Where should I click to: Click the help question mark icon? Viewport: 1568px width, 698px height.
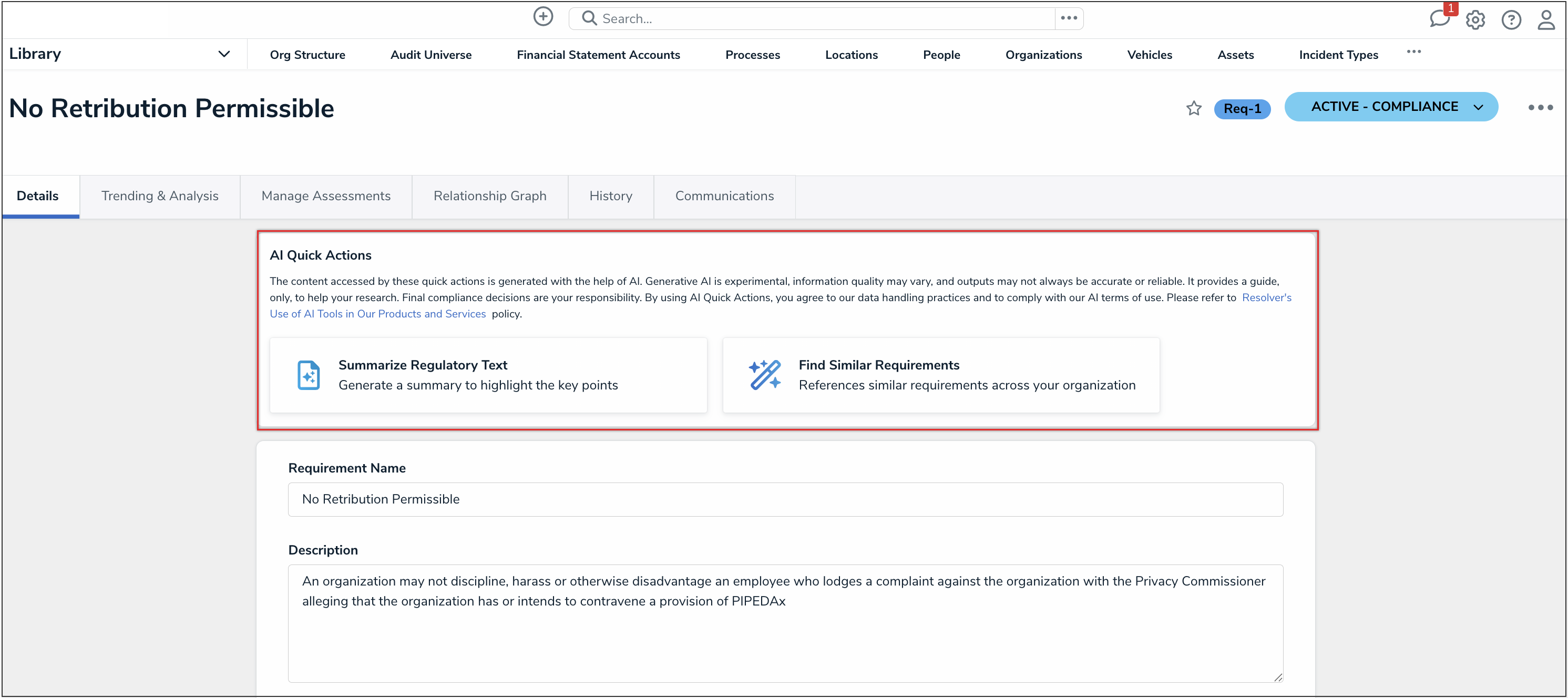click(1511, 20)
